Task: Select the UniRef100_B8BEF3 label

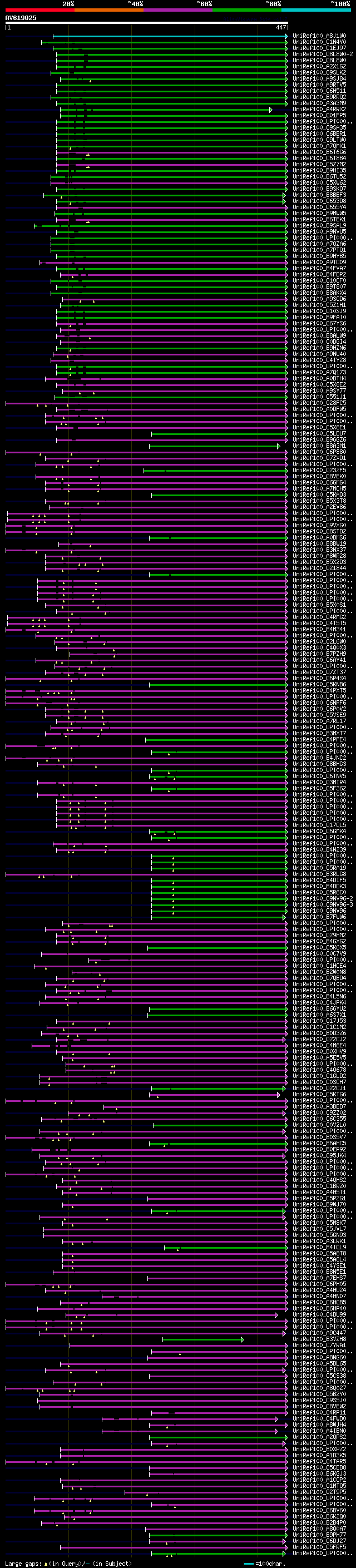Action: point(319,195)
